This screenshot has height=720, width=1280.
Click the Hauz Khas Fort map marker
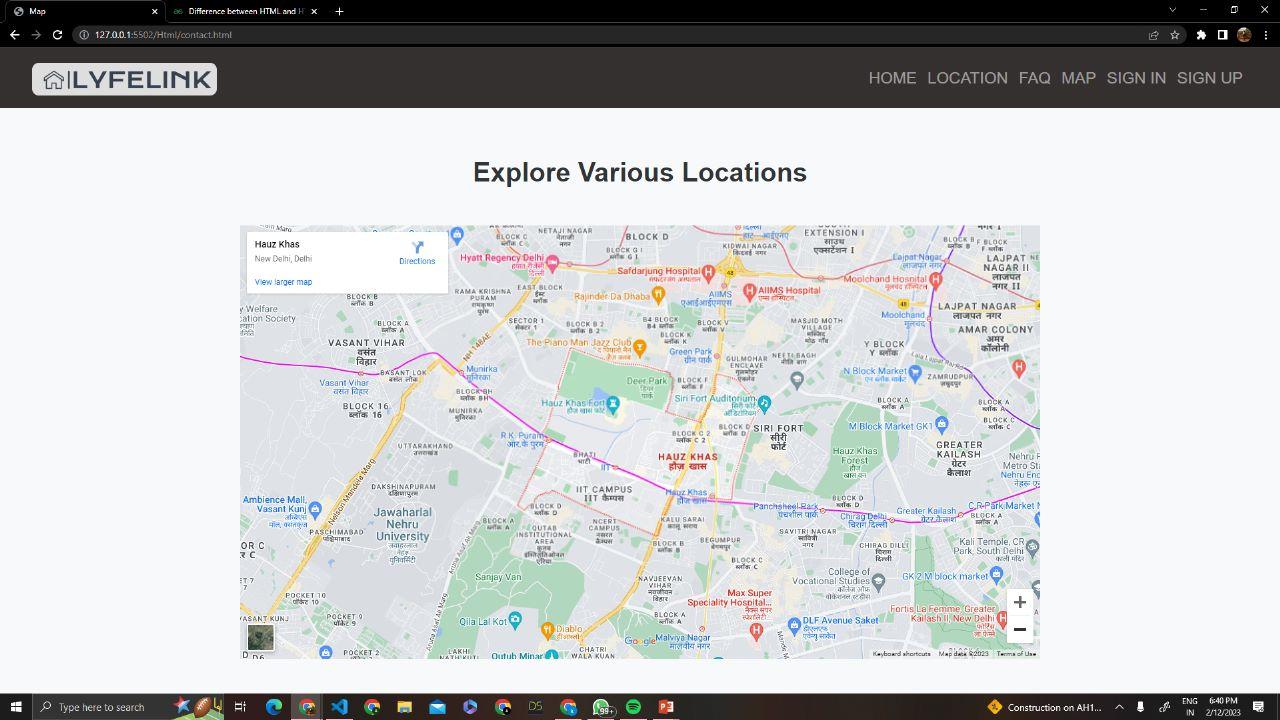click(614, 404)
